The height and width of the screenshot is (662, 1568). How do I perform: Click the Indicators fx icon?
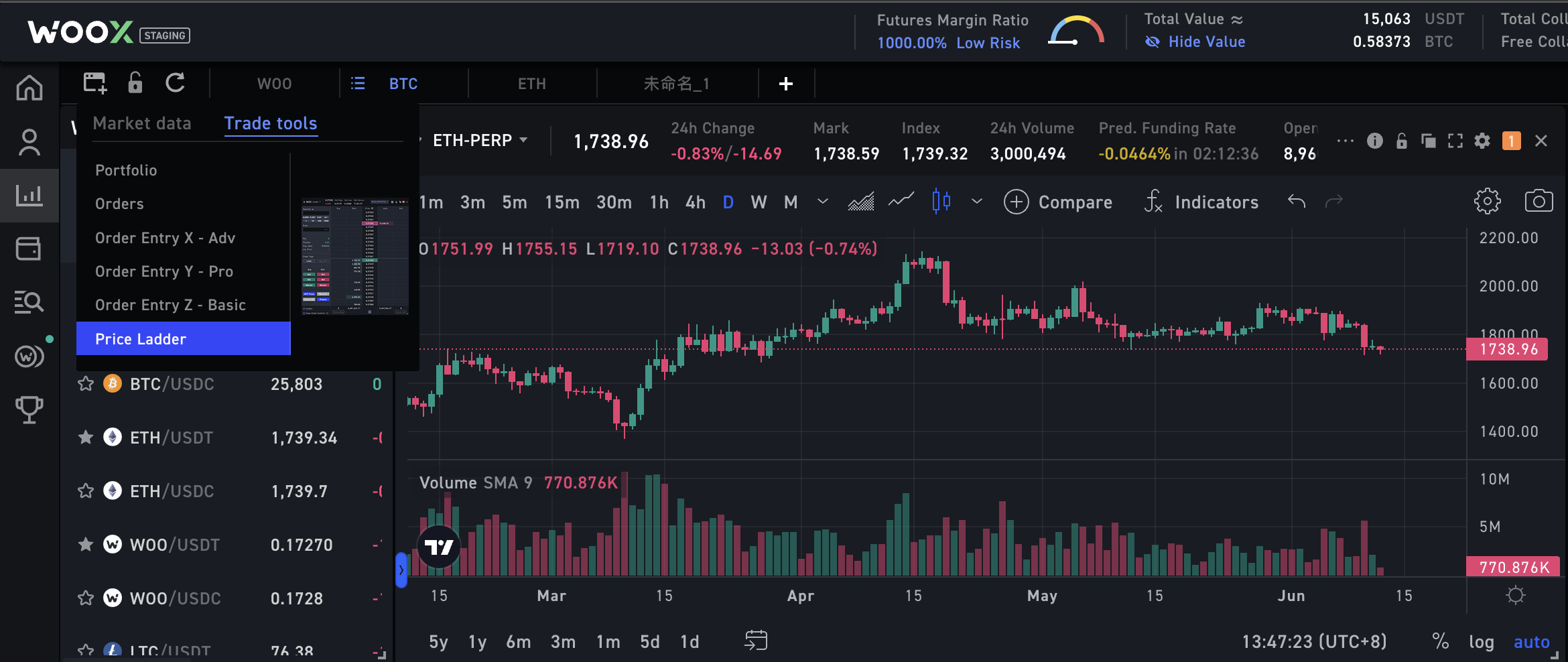pyautogui.click(x=1153, y=201)
